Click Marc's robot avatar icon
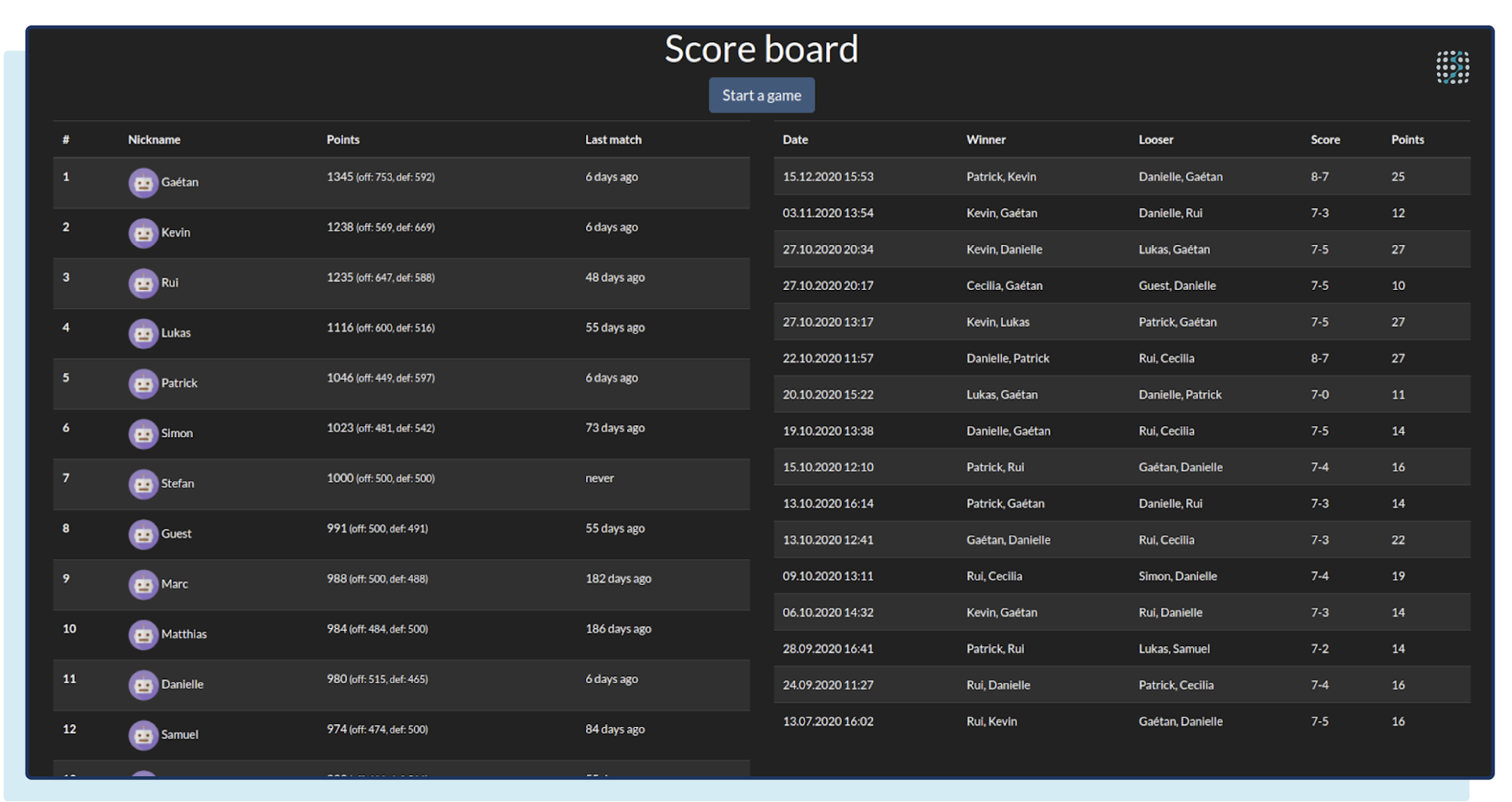The image size is (1512, 802). pos(143,585)
